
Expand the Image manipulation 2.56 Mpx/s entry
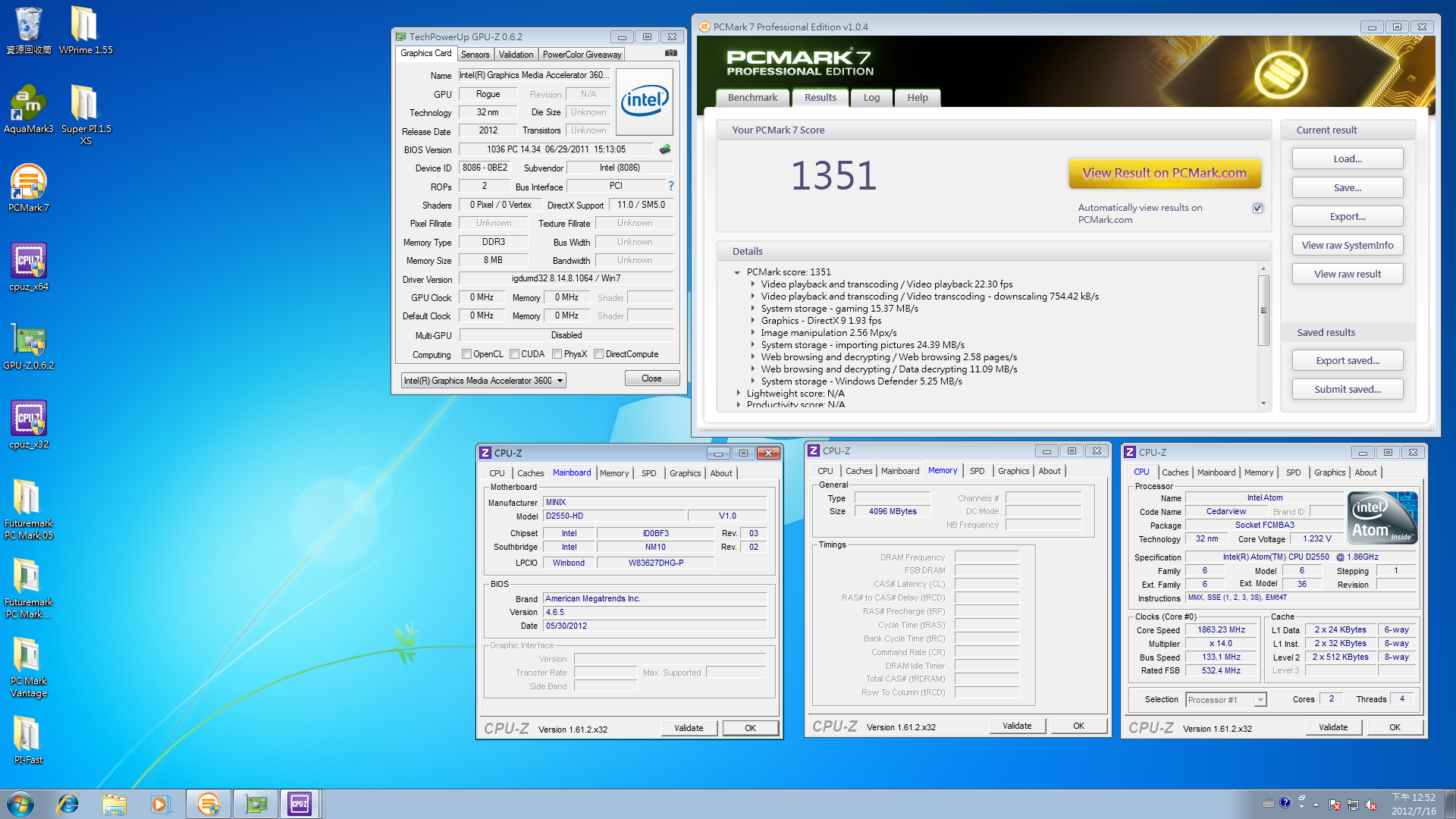point(753,333)
